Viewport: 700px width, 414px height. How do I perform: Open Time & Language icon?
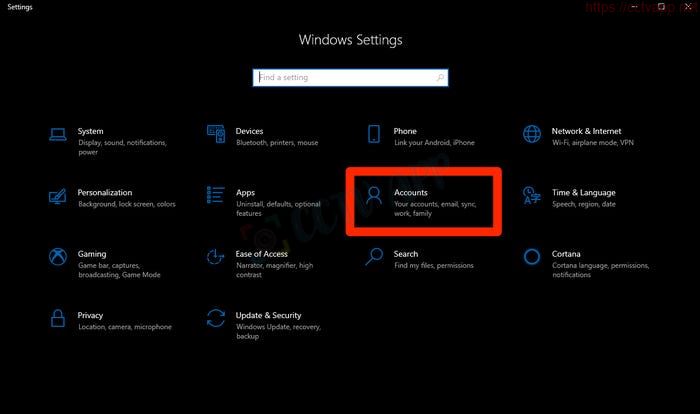[532, 195]
